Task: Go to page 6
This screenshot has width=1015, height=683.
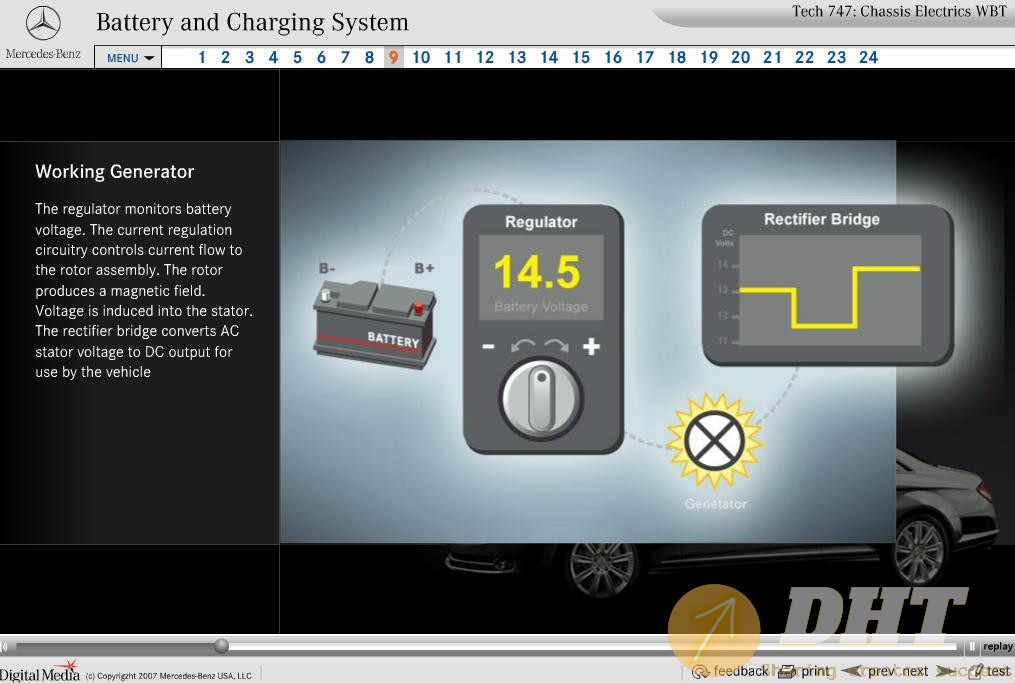Action: 321,58
